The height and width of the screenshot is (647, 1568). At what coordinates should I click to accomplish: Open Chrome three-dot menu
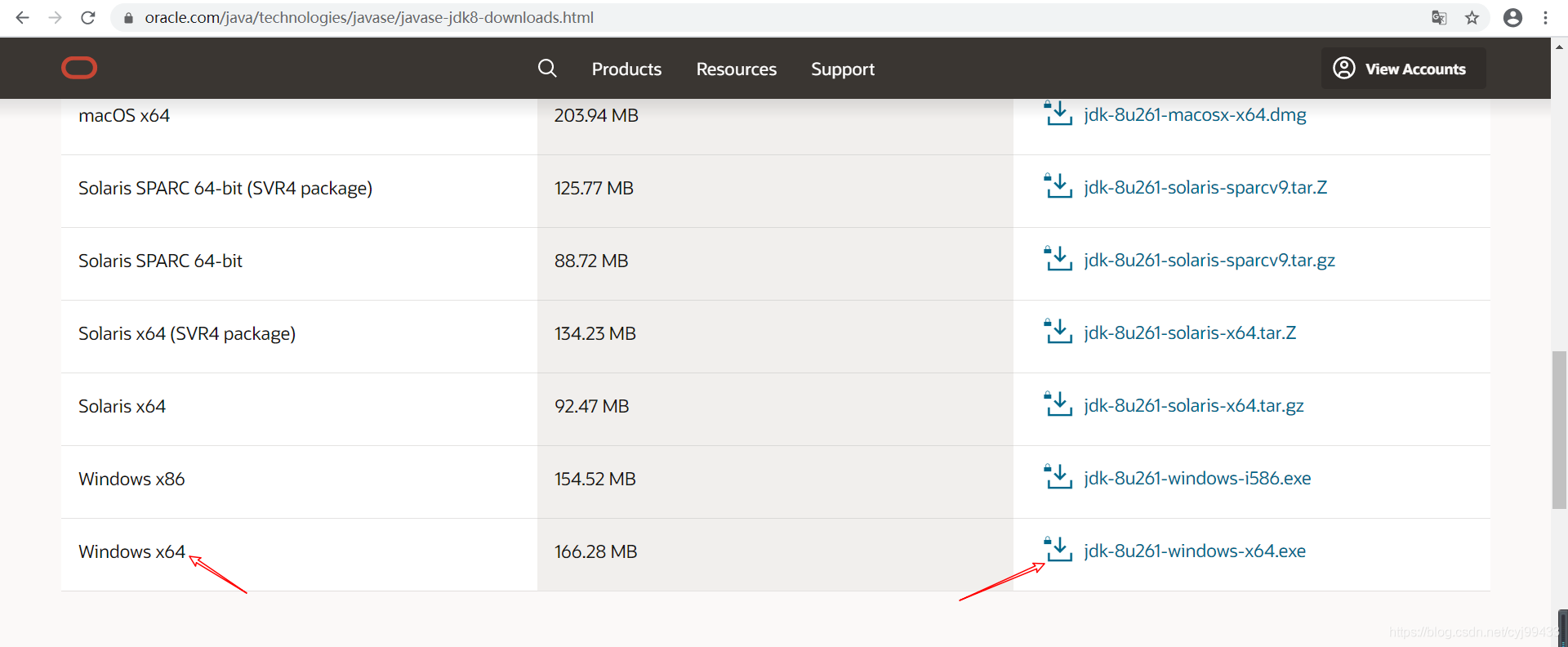point(1545,17)
